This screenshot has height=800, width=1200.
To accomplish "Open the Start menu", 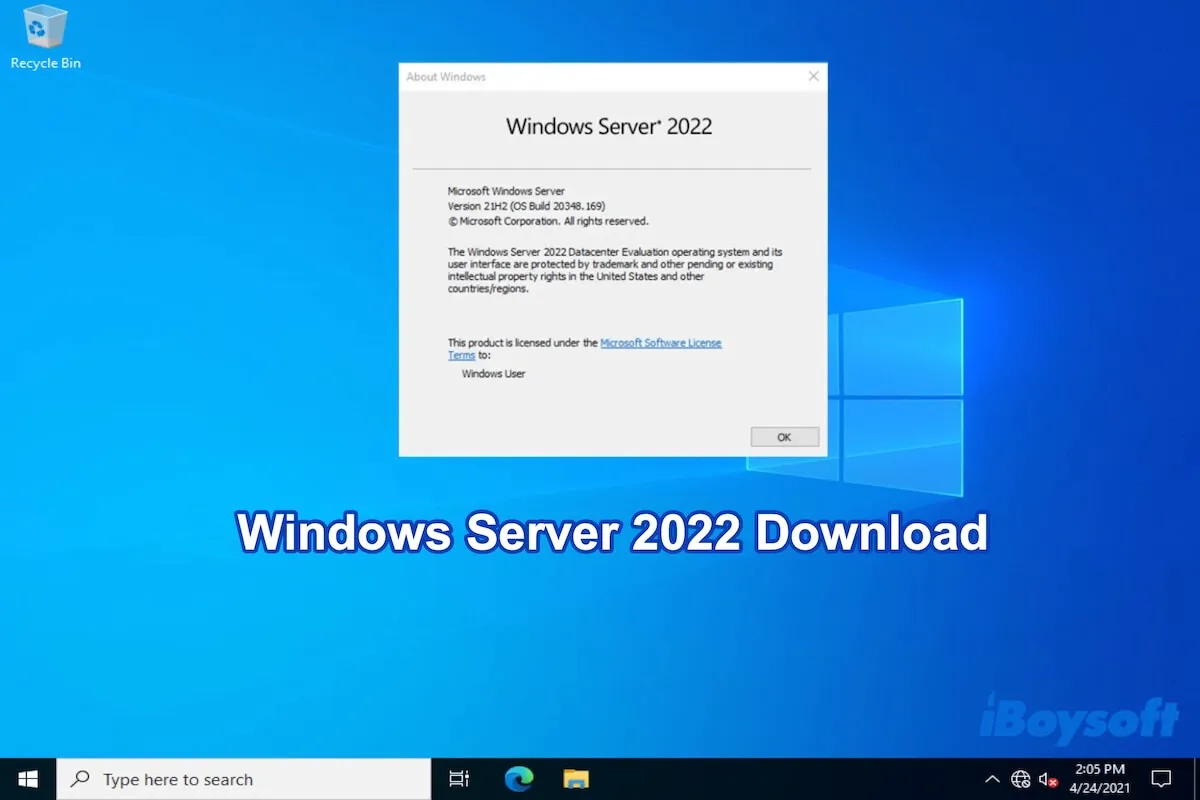I will 26,778.
